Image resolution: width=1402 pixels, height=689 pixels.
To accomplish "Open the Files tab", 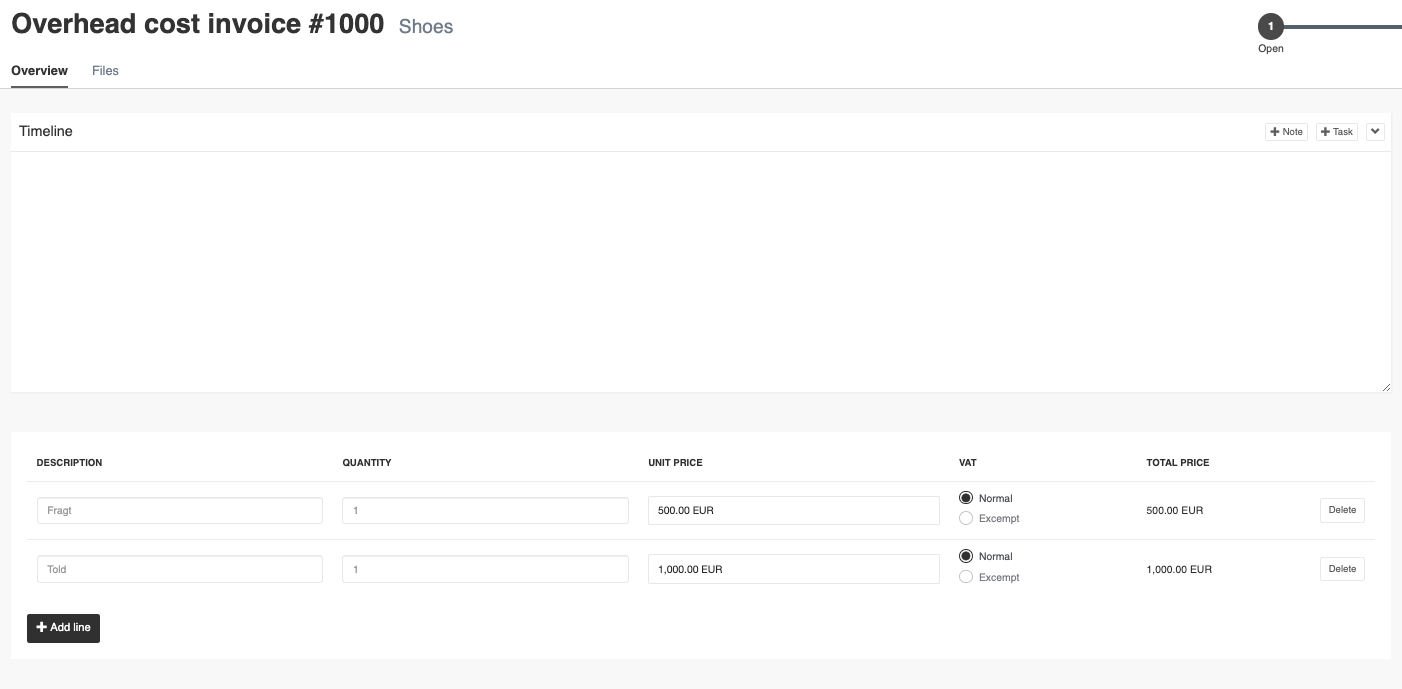I will tap(105, 71).
